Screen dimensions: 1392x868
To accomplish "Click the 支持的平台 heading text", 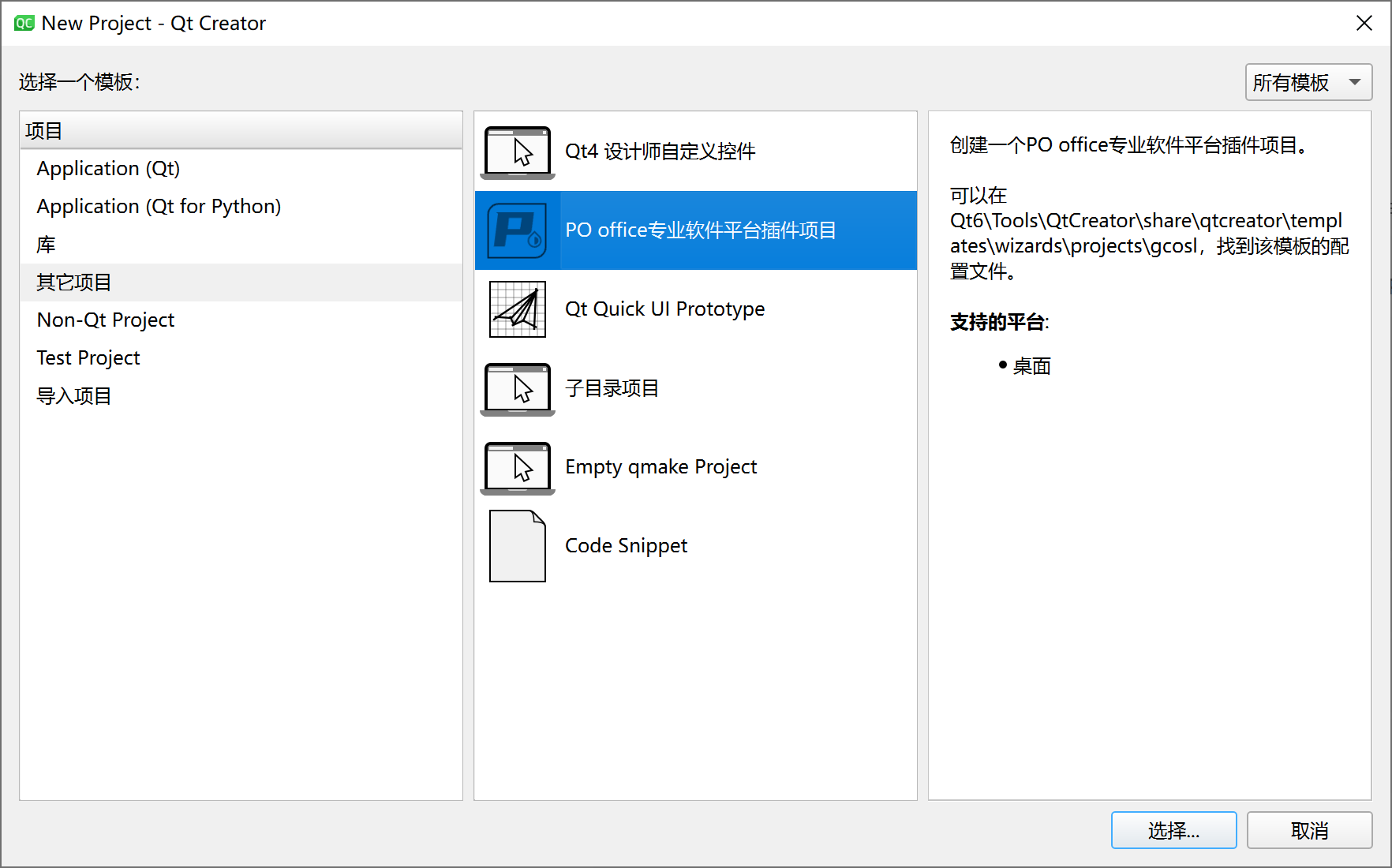I will coord(1000,322).
